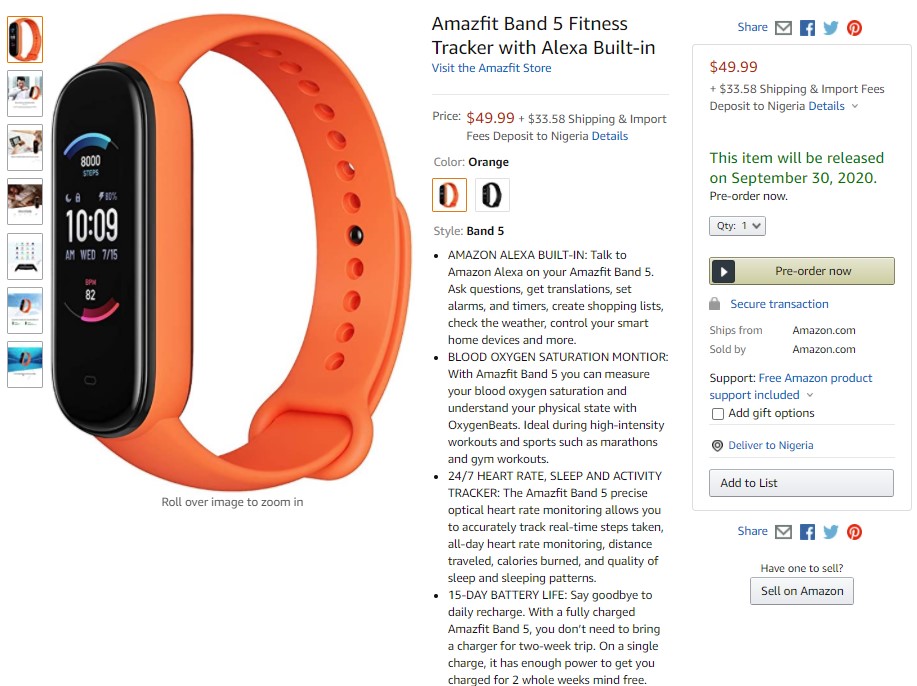Visit the Amazfit Store link
This screenshot has height=686, width=917.
(x=491, y=68)
